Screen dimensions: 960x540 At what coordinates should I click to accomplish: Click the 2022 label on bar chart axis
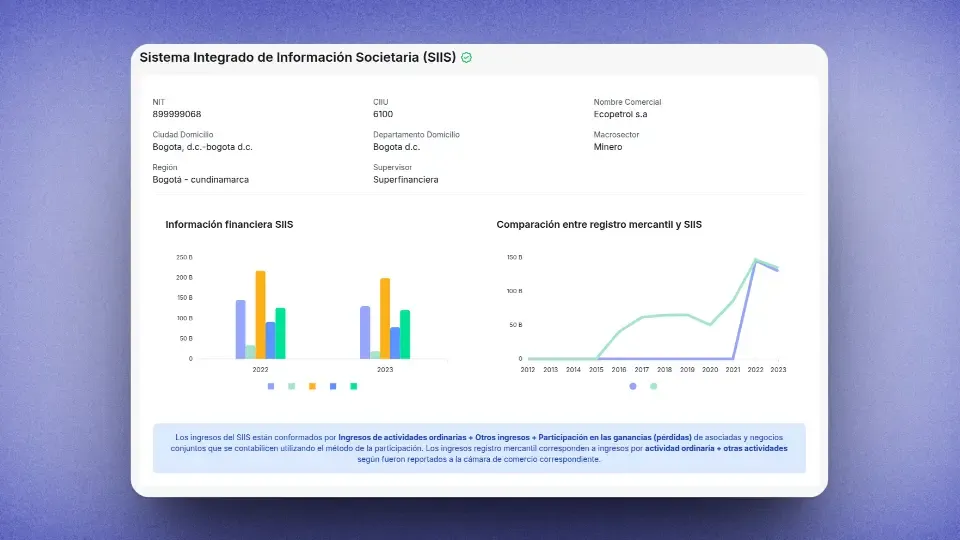tap(260, 369)
